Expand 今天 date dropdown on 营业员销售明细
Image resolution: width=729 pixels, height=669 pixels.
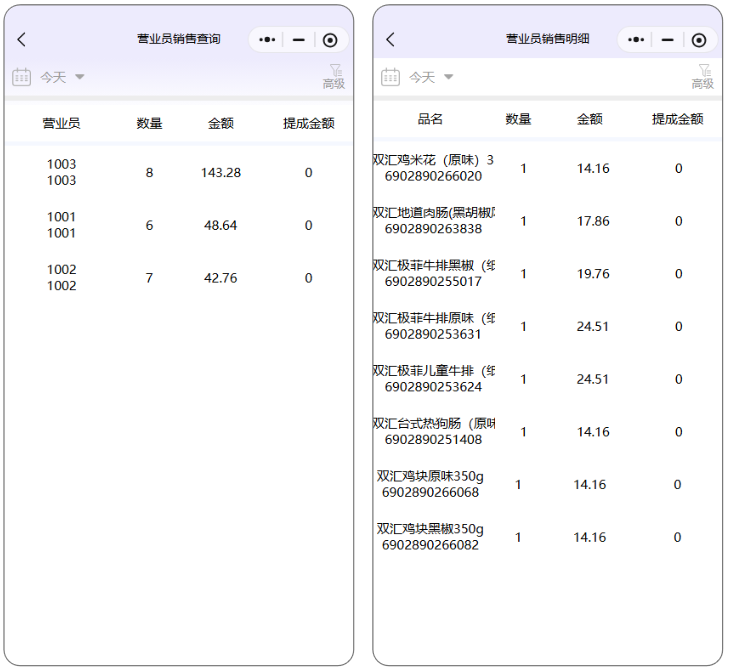point(431,77)
